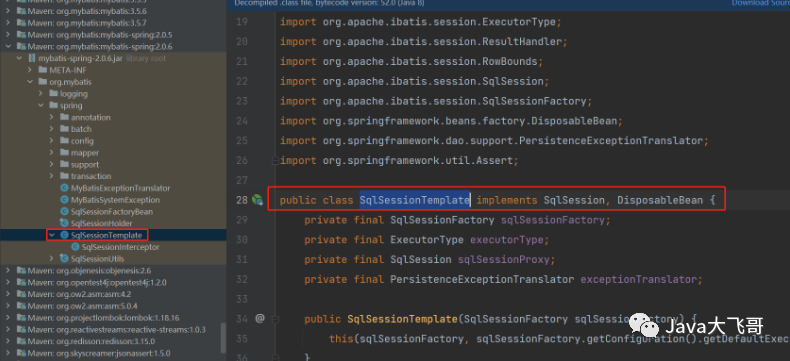This screenshot has height=361, width=790.
Task: Click the MyBatisSystemException class icon
Action: point(64,200)
